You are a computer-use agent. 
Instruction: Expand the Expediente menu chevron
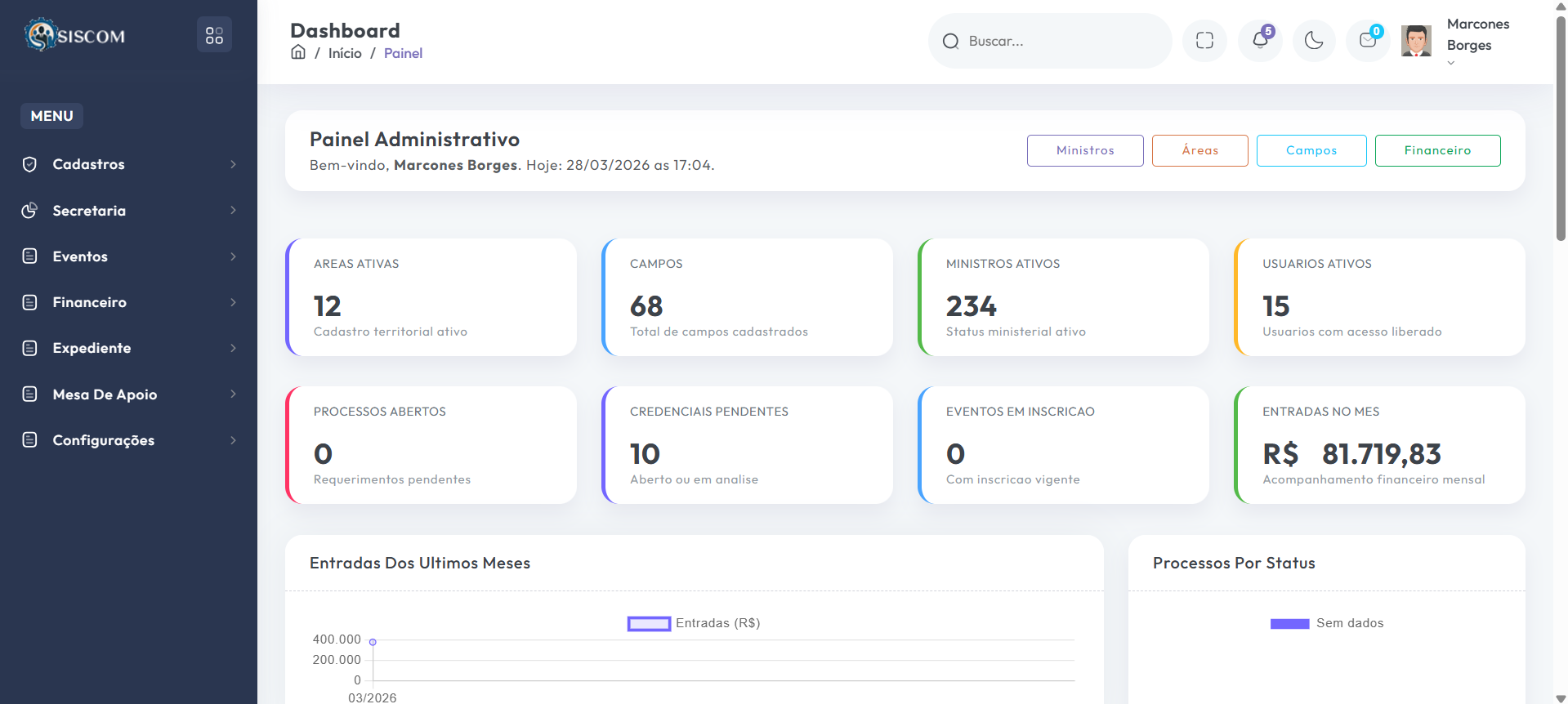coord(234,348)
